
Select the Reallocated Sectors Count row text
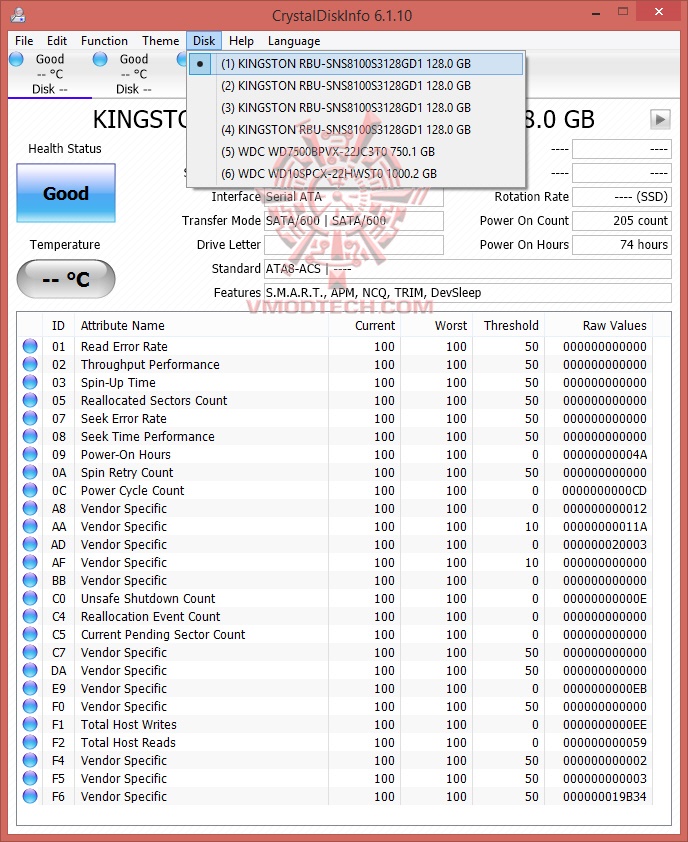154,401
